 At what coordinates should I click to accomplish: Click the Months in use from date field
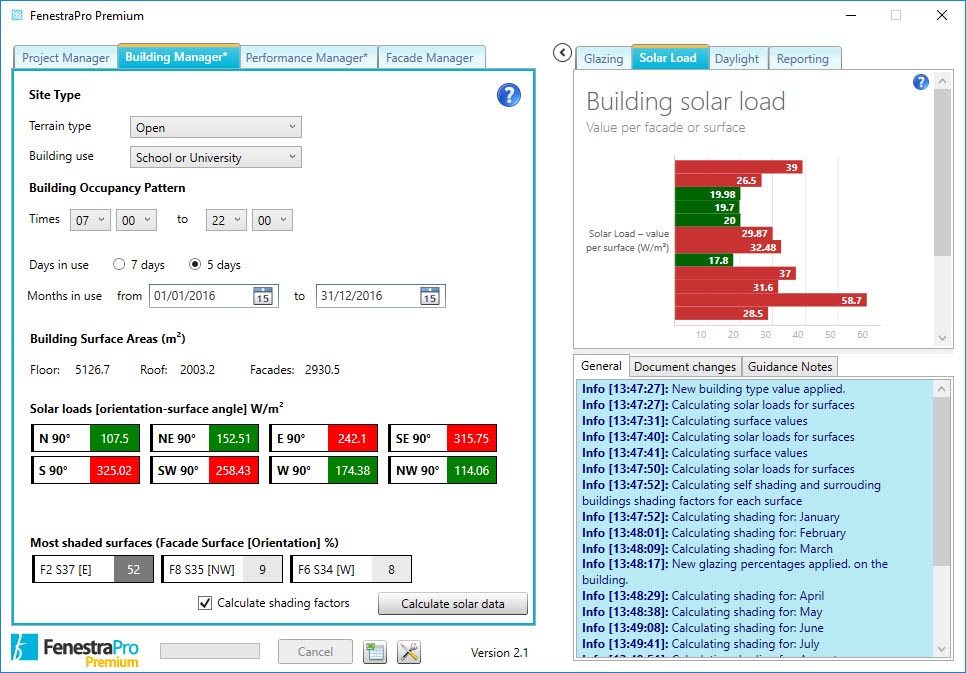pyautogui.click(x=199, y=296)
